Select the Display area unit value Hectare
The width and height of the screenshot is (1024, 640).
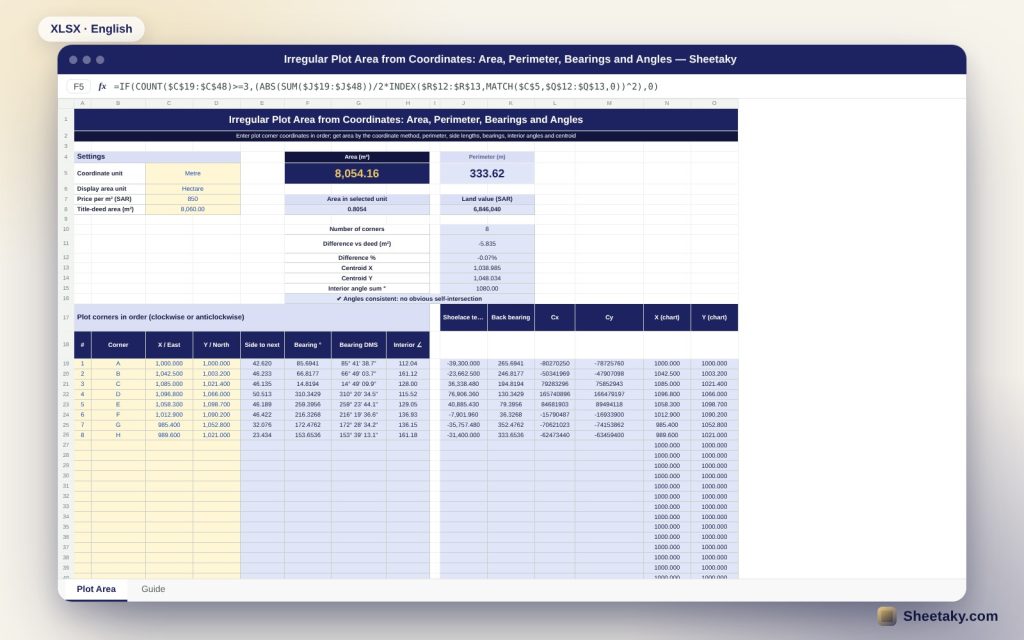coord(193,189)
